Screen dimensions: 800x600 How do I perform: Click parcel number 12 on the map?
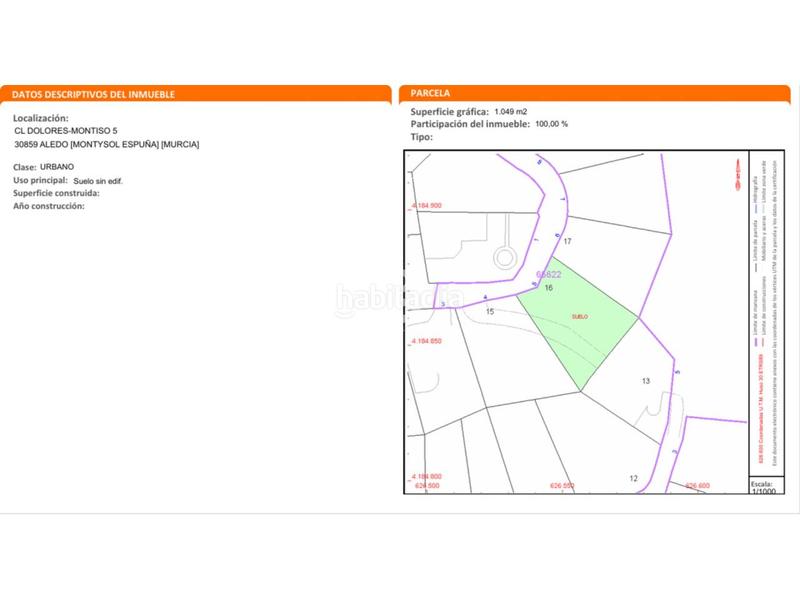click(x=633, y=478)
